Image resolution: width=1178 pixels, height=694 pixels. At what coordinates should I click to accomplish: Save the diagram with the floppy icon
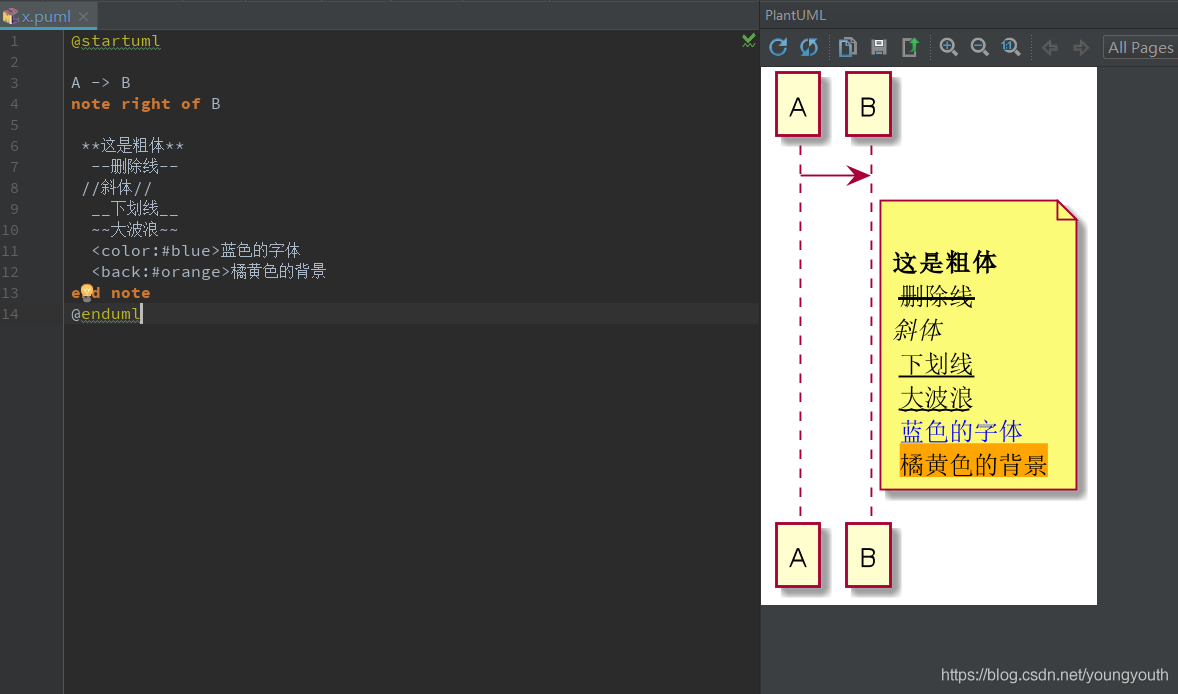click(x=879, y=47)
